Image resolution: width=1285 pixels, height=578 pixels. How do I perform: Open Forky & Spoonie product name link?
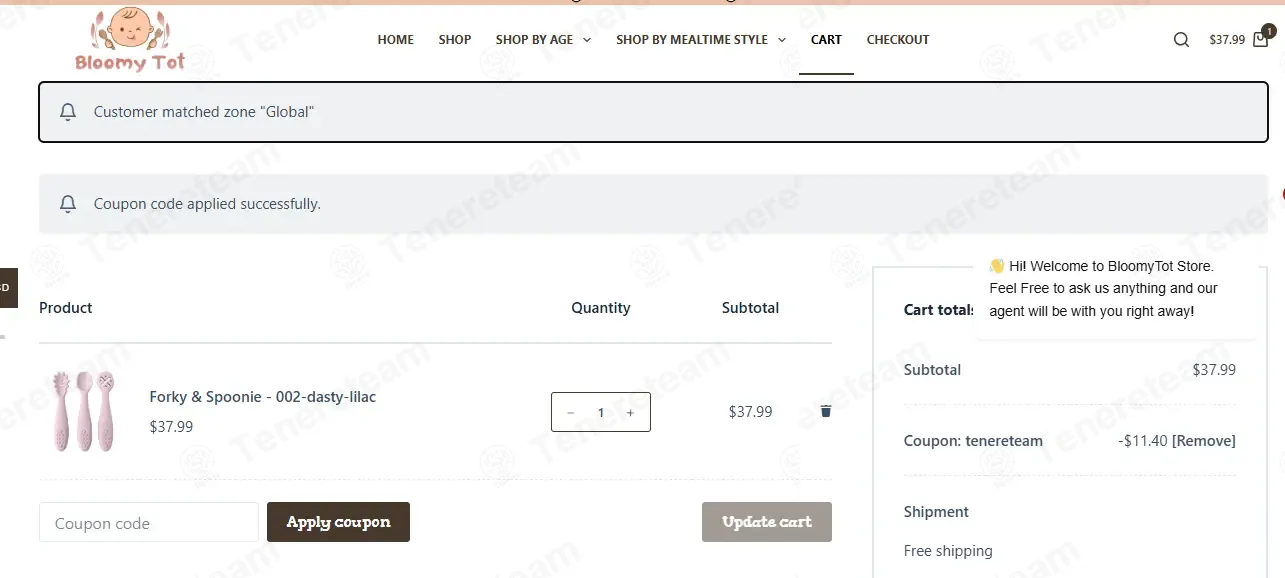click(263, 397)
